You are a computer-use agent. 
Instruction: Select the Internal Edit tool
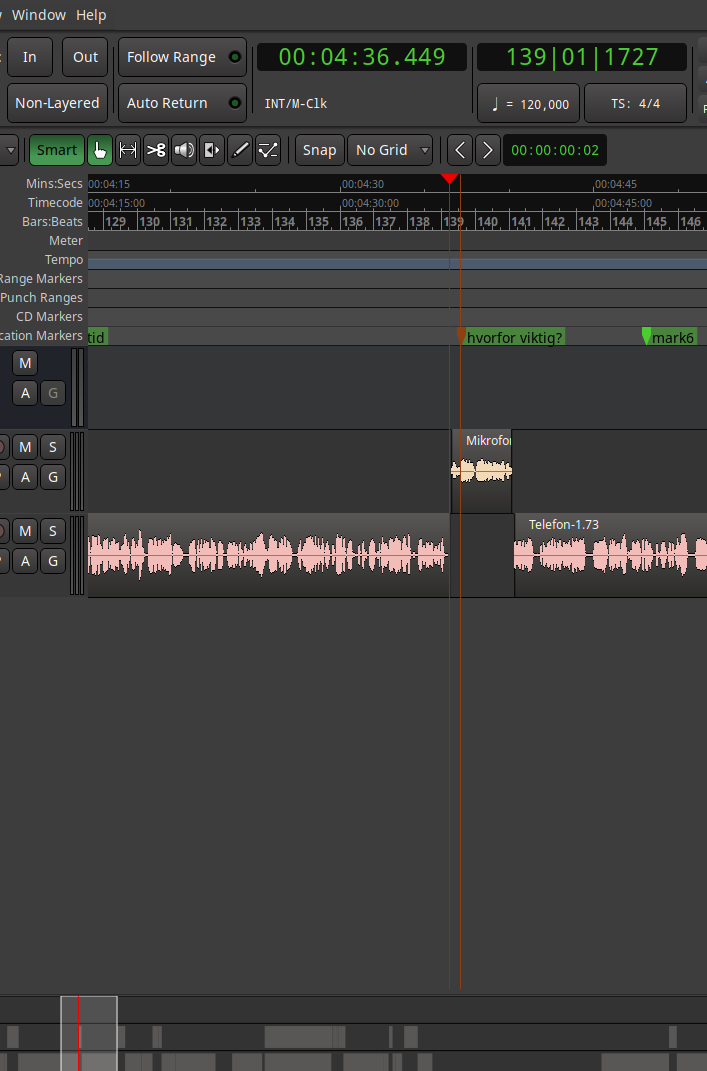tap(268, 150)
